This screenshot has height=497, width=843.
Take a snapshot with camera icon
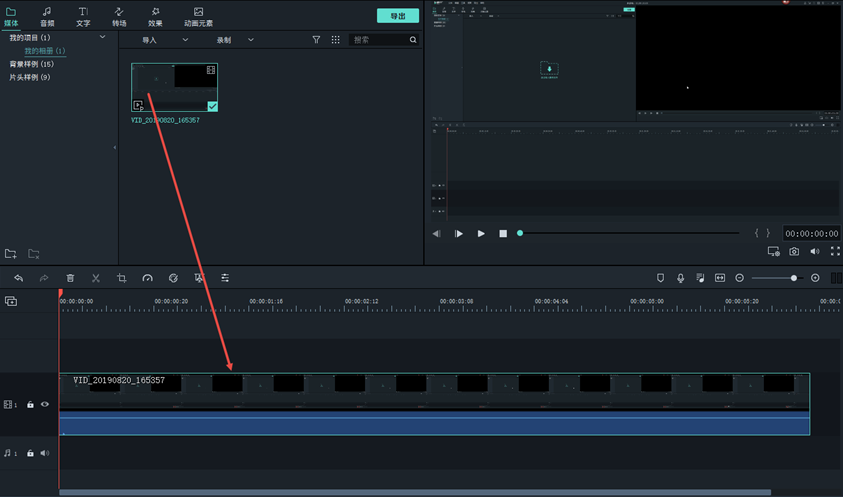click(794, 251)
